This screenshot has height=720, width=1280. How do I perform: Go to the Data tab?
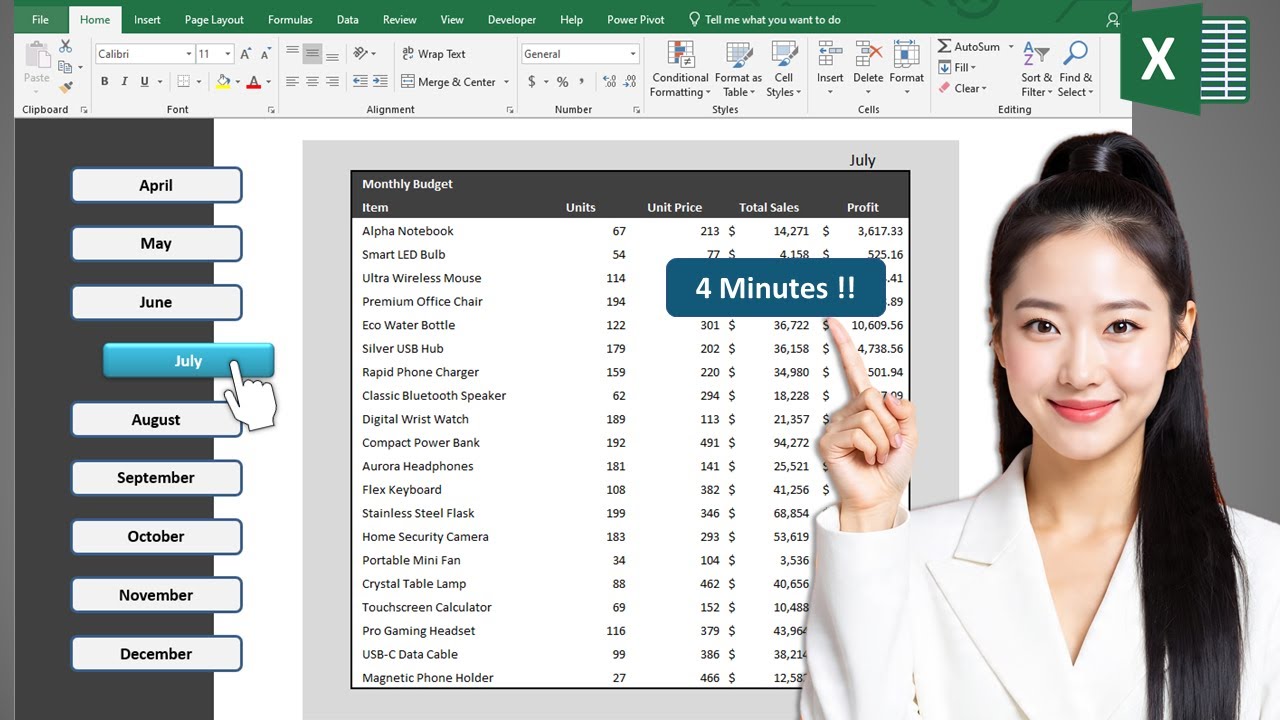(347, 19)
